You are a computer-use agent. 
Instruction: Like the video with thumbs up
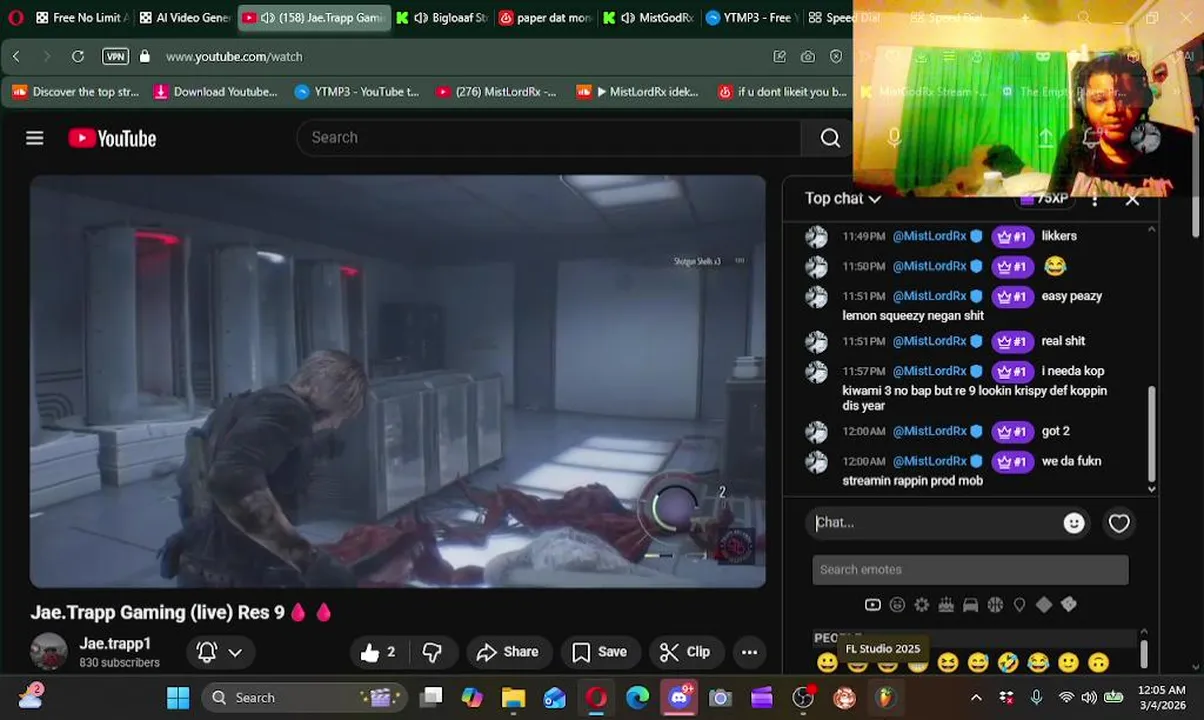378,652
